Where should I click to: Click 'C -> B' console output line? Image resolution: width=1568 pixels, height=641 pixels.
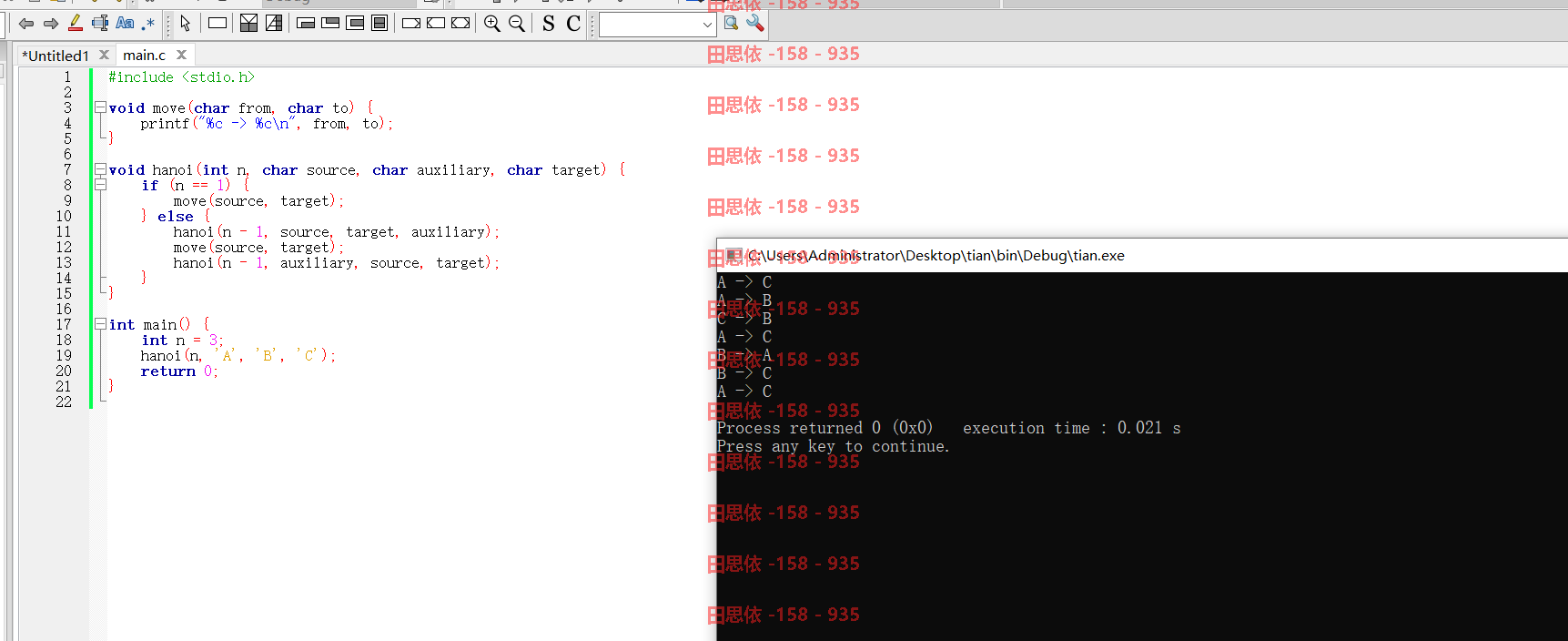point(744,319)
